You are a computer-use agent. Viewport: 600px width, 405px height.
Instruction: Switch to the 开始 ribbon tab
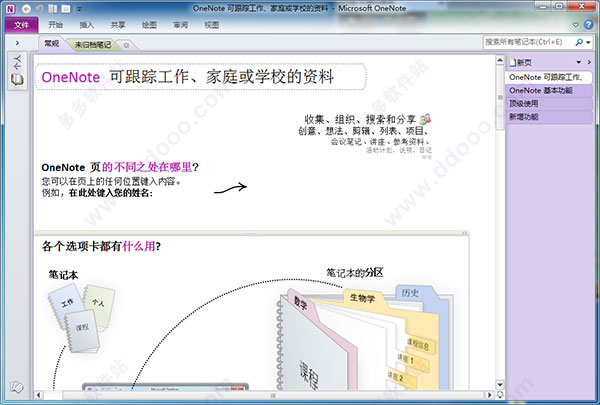tap(55, 25)
